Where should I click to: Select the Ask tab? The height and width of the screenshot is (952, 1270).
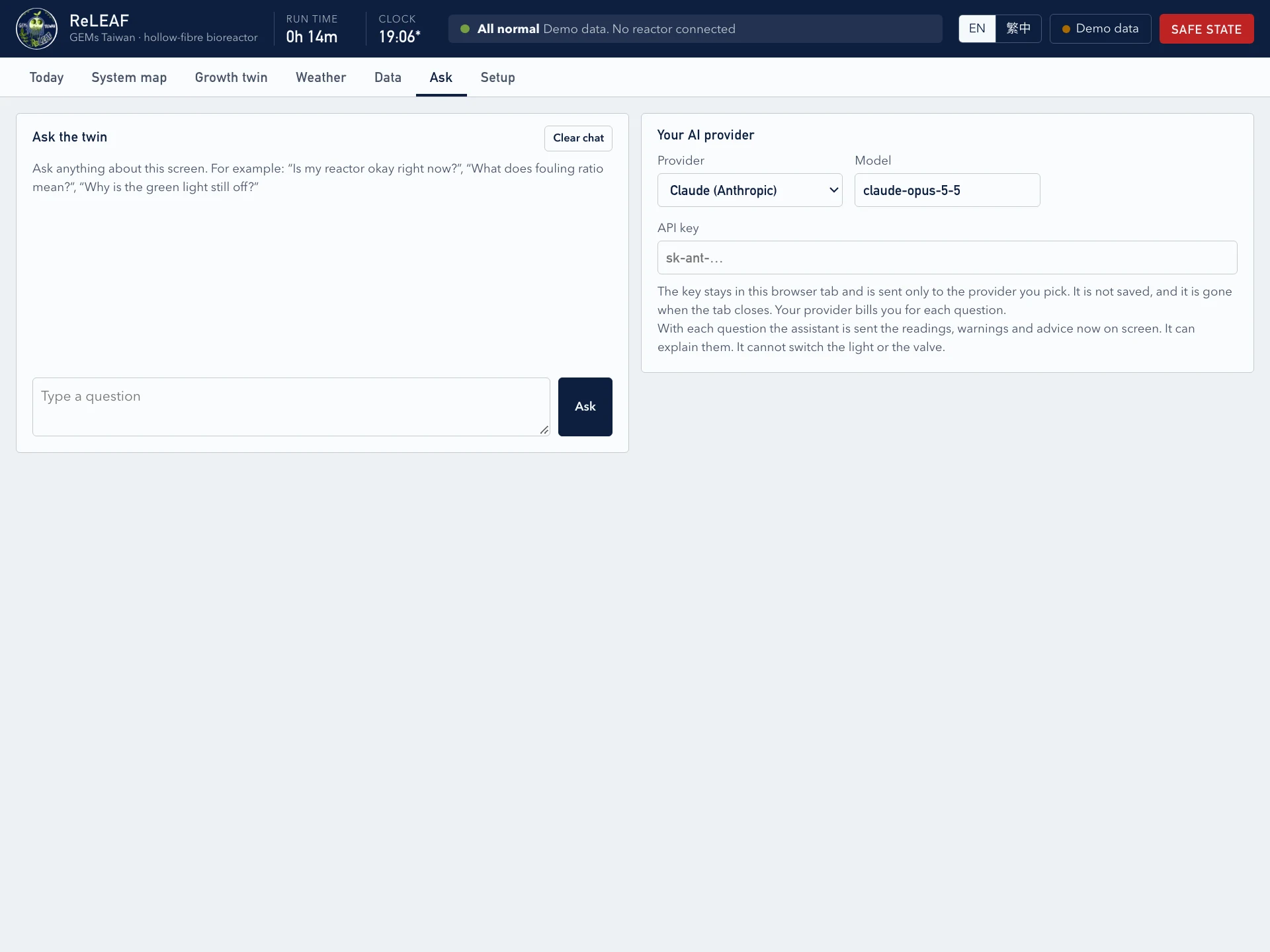pos(441,77)
